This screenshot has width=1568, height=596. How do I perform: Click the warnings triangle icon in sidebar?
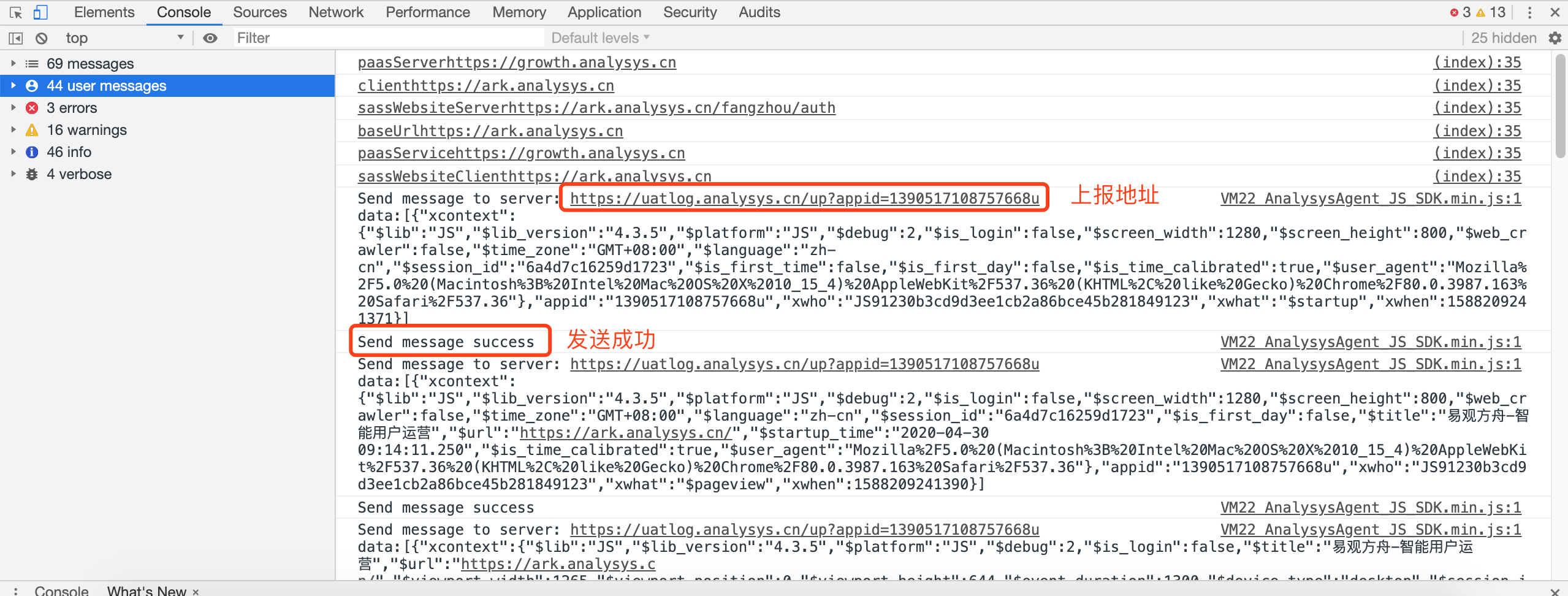pos(32,130)
